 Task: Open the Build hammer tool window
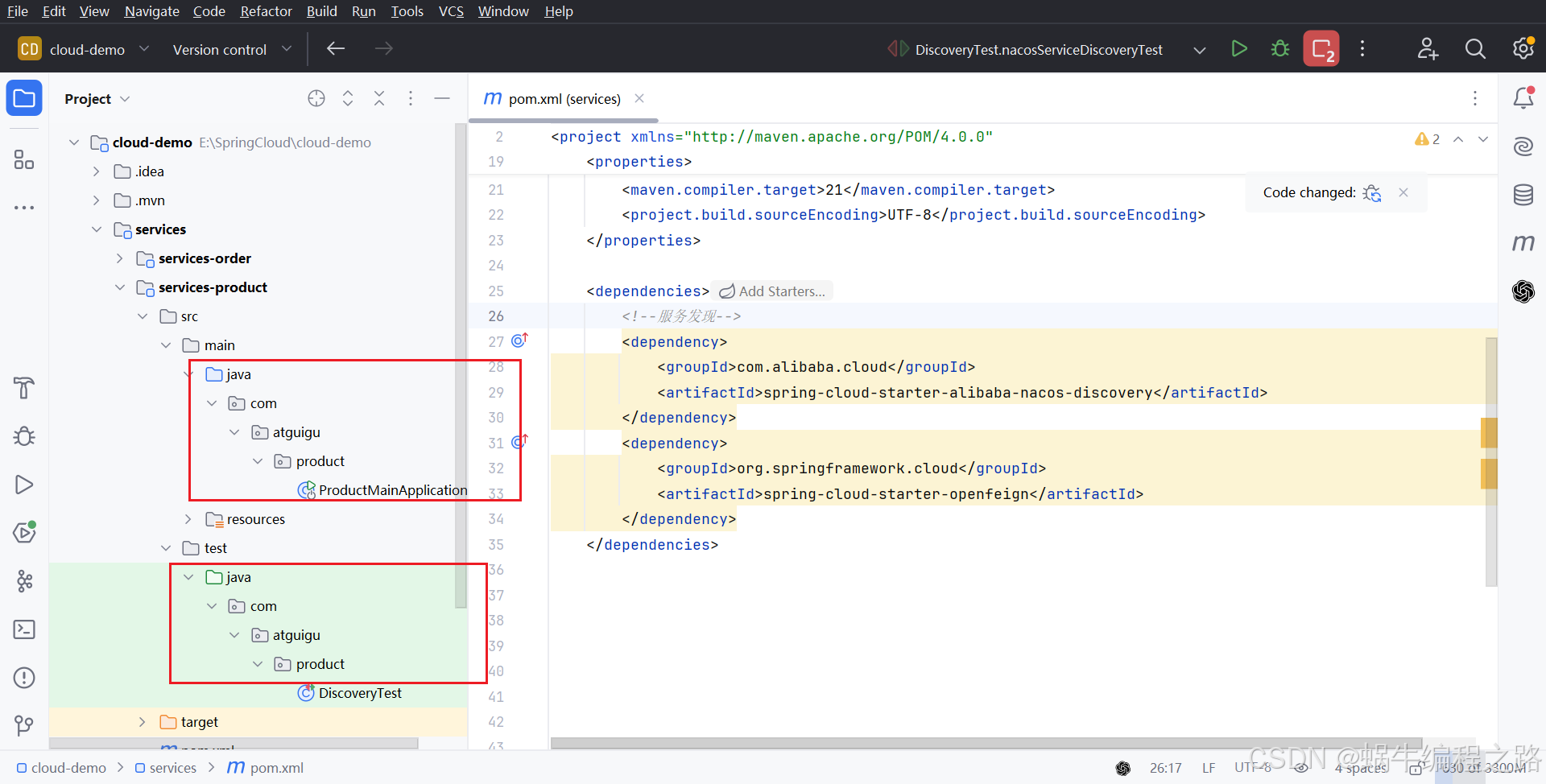point(24,388)
